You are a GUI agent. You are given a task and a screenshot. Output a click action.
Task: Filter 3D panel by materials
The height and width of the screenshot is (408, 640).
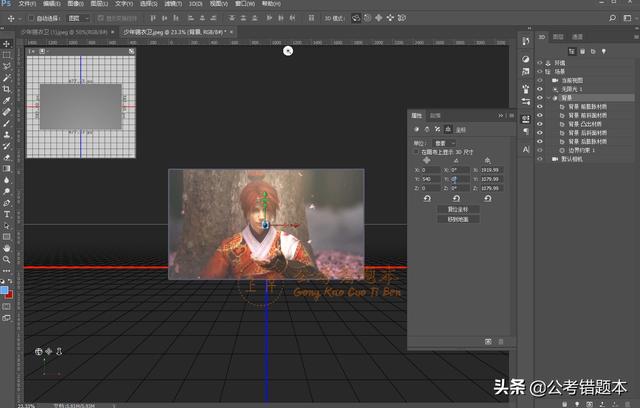pos(593,51)
